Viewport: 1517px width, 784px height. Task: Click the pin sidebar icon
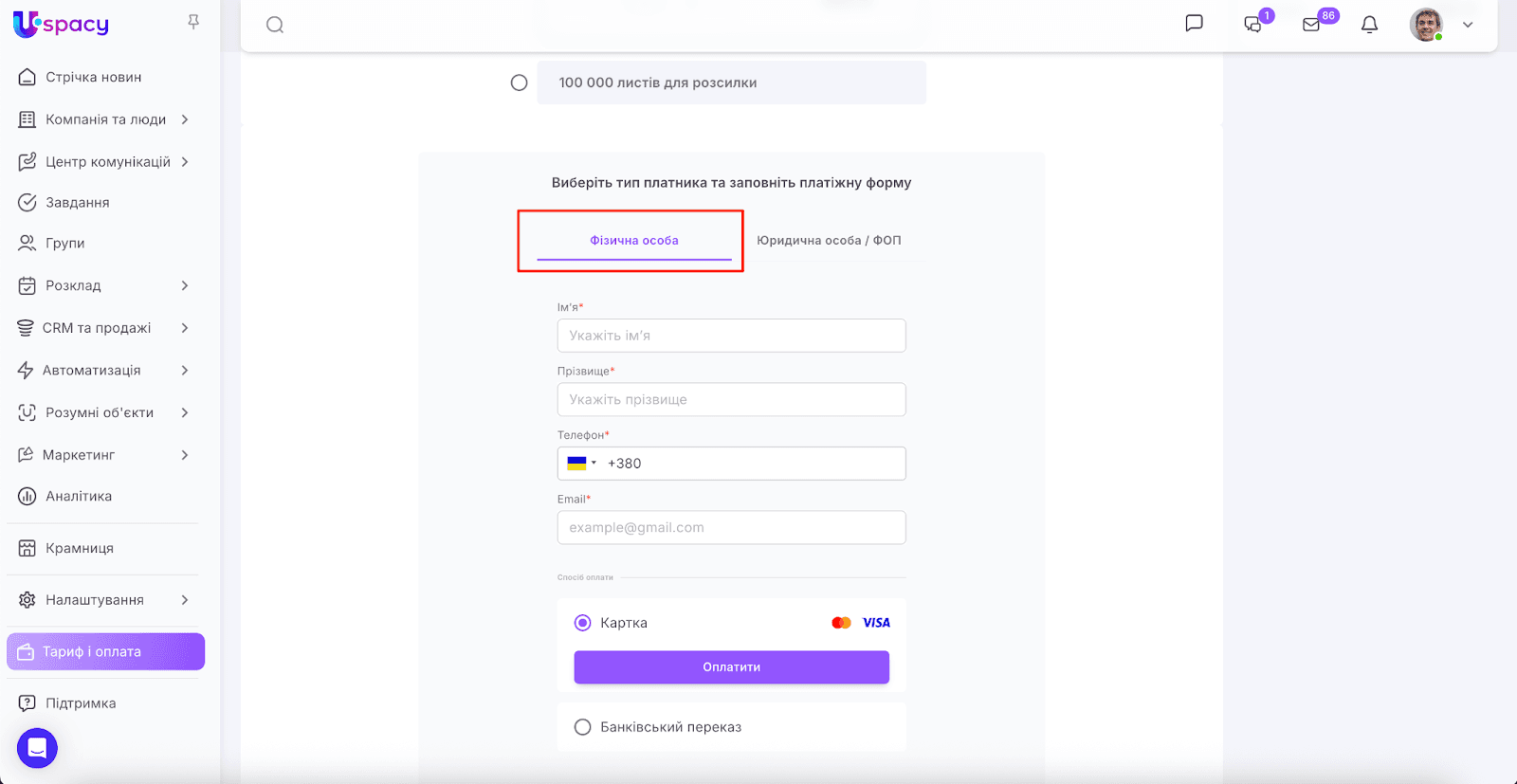pos(193,22)
